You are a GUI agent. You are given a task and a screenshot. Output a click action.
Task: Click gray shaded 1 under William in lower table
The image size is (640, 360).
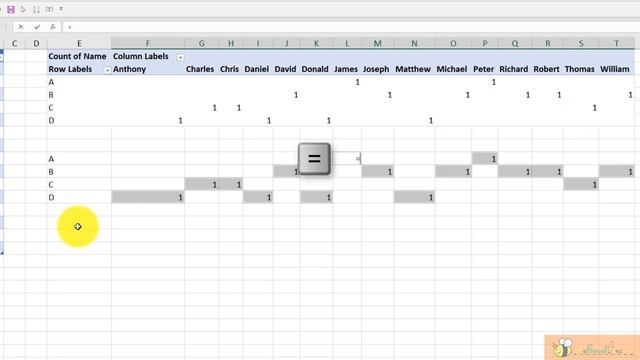pos(617,171)
